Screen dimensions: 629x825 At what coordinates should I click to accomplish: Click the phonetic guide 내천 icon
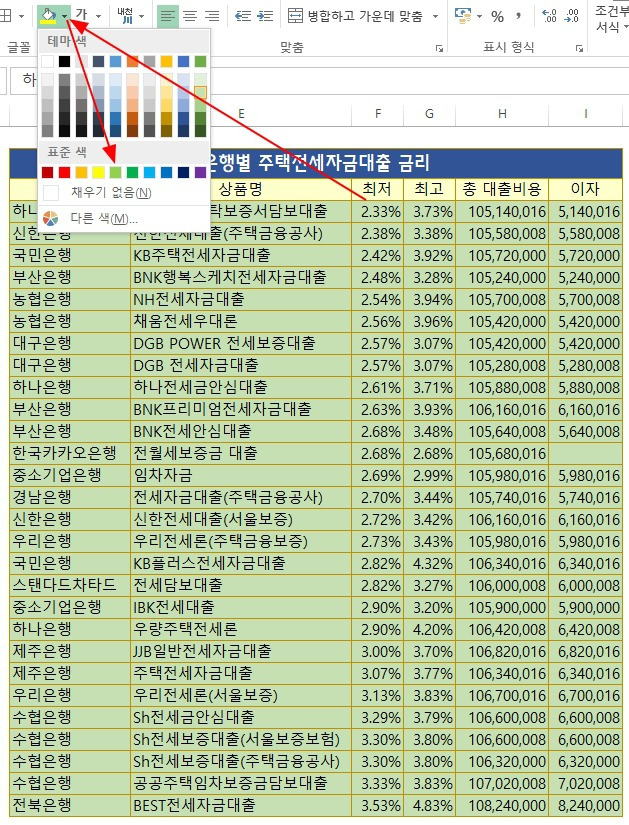(x=125, y=16)
